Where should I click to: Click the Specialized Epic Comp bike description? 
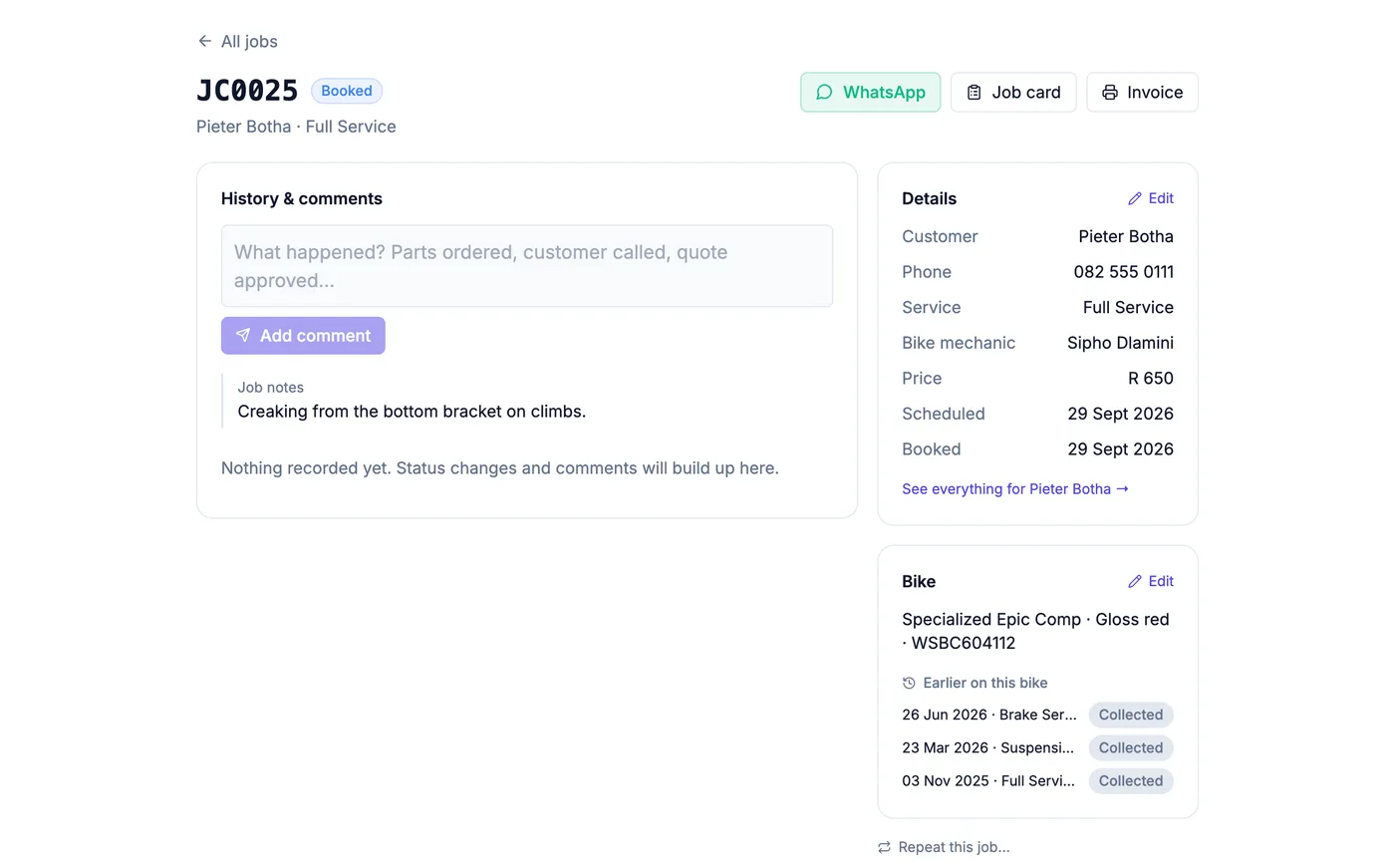(1035, 631)
